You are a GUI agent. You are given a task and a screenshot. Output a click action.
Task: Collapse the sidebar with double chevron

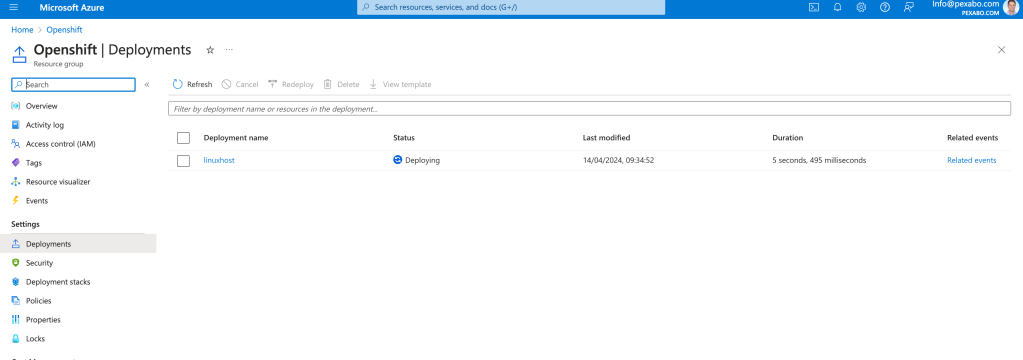coord(147,85)
